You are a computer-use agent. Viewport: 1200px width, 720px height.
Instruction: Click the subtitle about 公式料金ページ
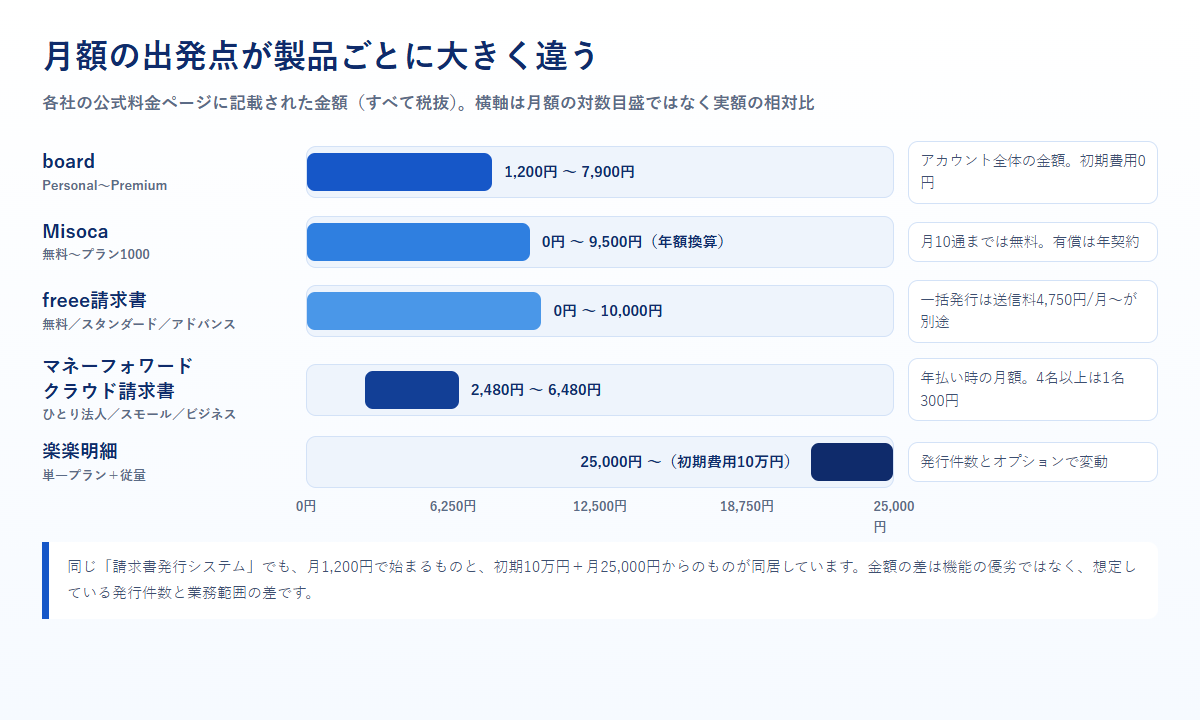coord(428,103)
